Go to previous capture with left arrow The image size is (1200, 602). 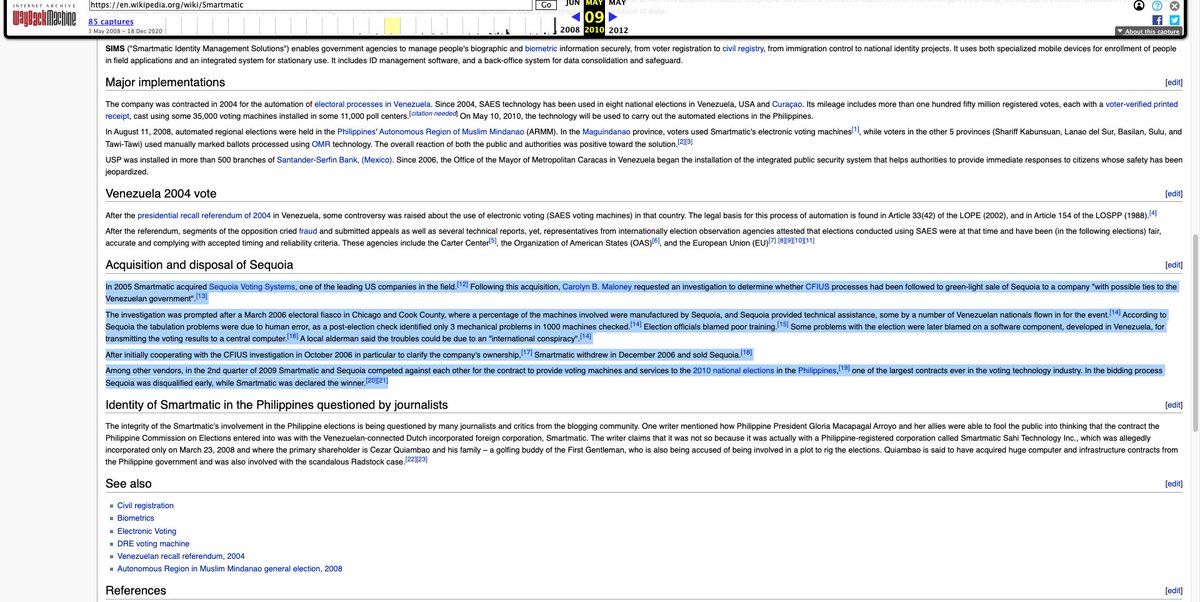pyautogui.click(x=575, y=16)
